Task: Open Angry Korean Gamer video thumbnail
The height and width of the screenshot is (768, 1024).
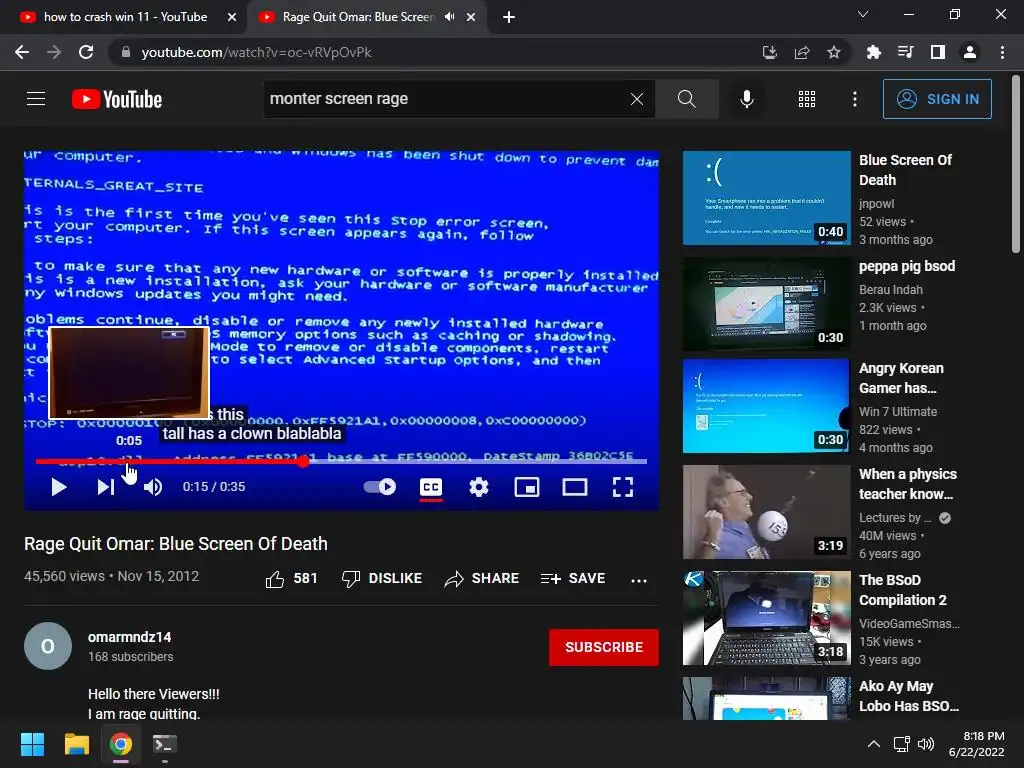Action: coord(766,406)
